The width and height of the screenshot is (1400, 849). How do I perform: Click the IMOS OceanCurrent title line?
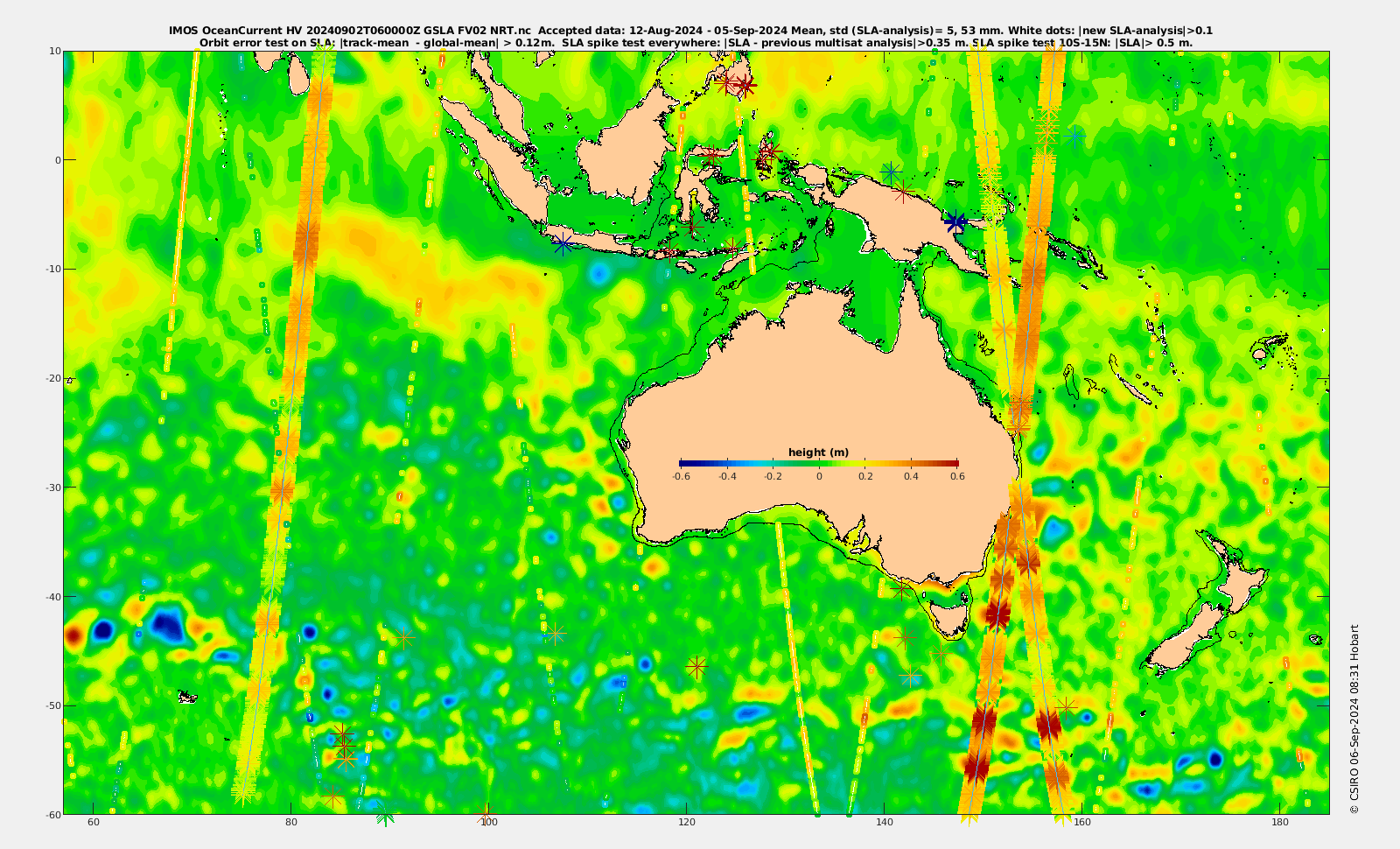tap(690, 31)
